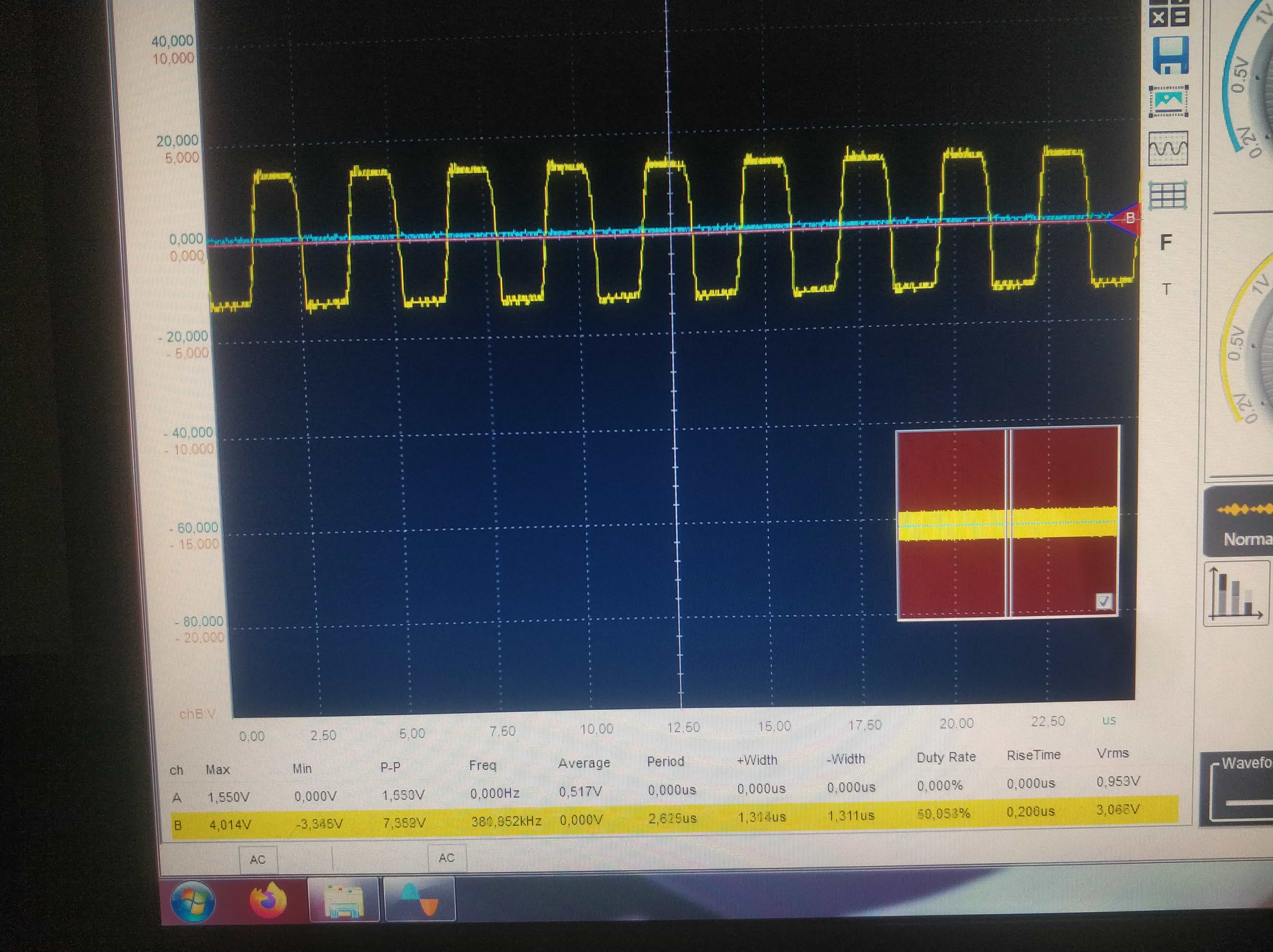Open the second AC coupling dropdown
The width and height of the screenshot is (1273, 952).
click(446, 858)
